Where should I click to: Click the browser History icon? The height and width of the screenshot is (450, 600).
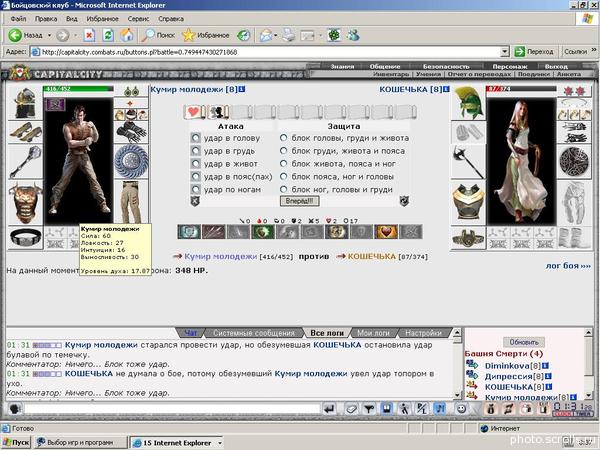(x=243, y=36)
